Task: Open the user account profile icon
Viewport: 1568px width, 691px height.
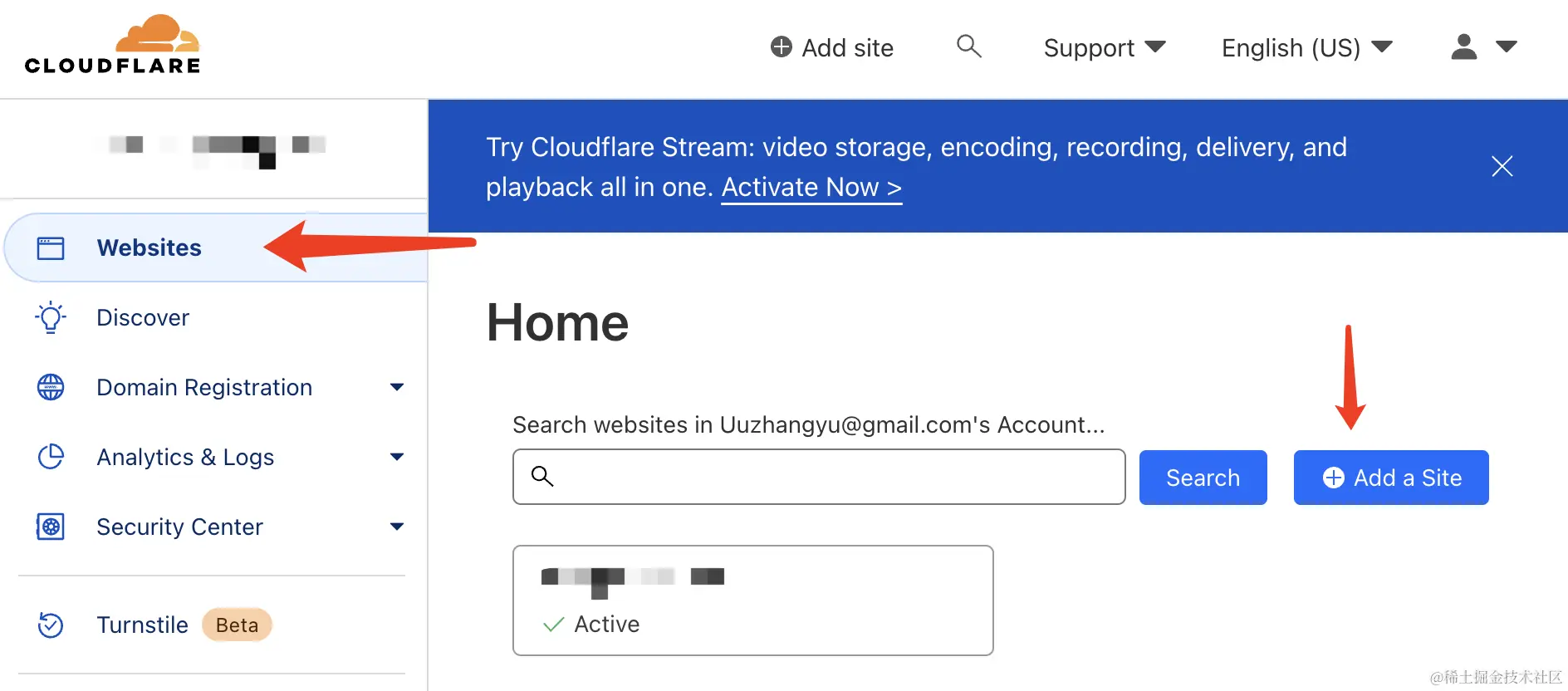Action: (1464, 47)
